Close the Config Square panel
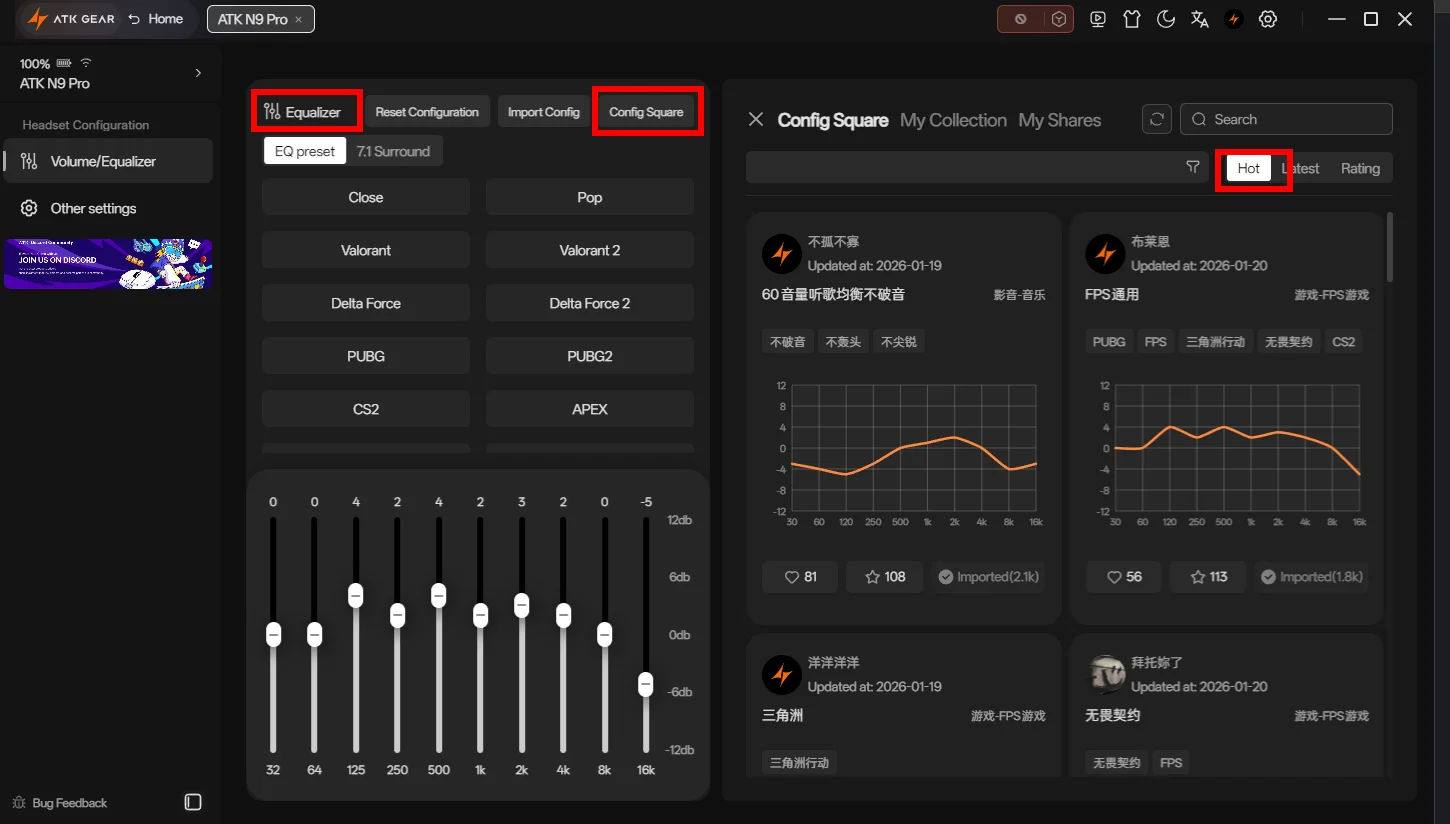 (x=757, y=120)
